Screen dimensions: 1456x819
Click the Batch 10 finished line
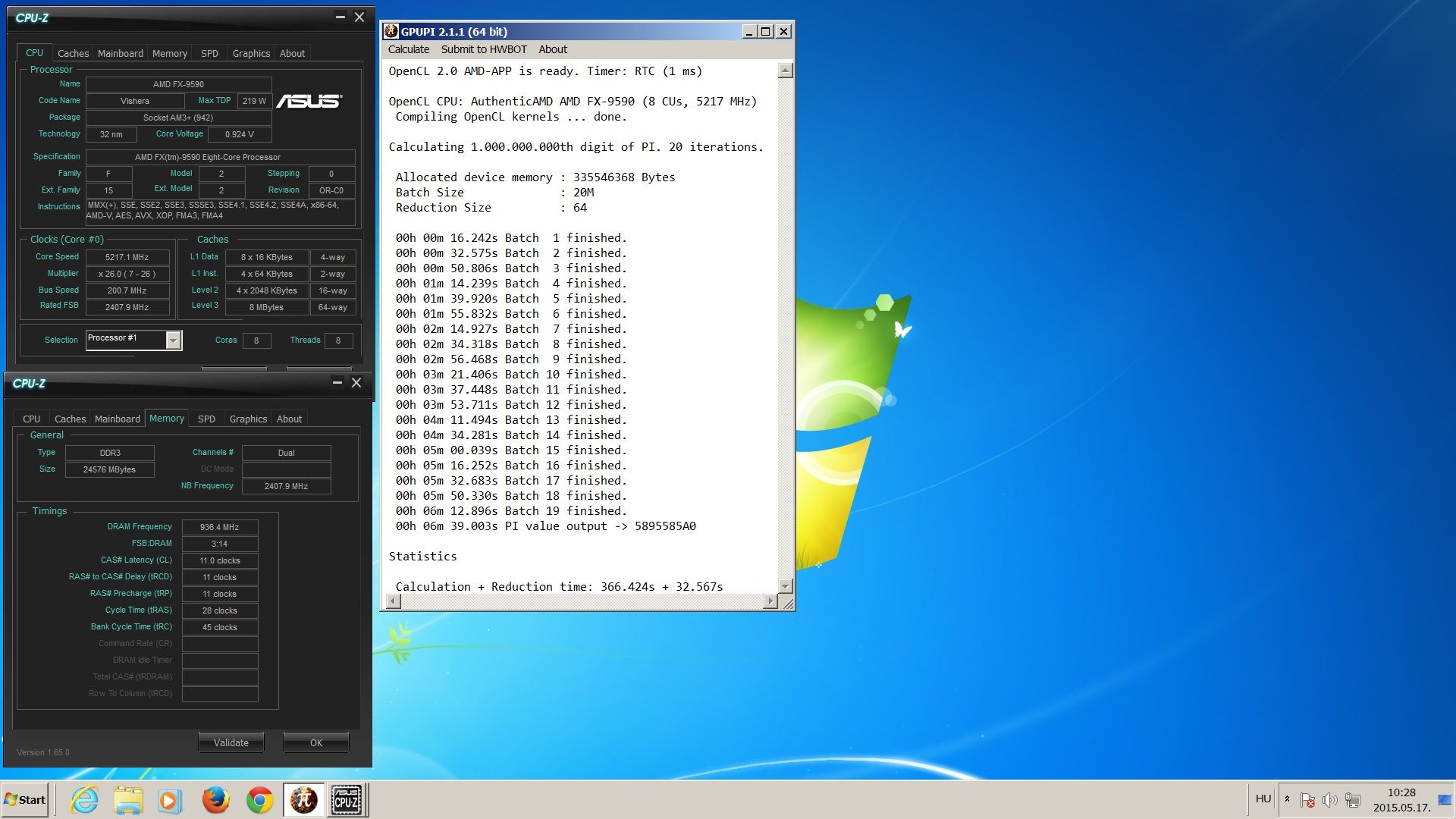(511, 375)
